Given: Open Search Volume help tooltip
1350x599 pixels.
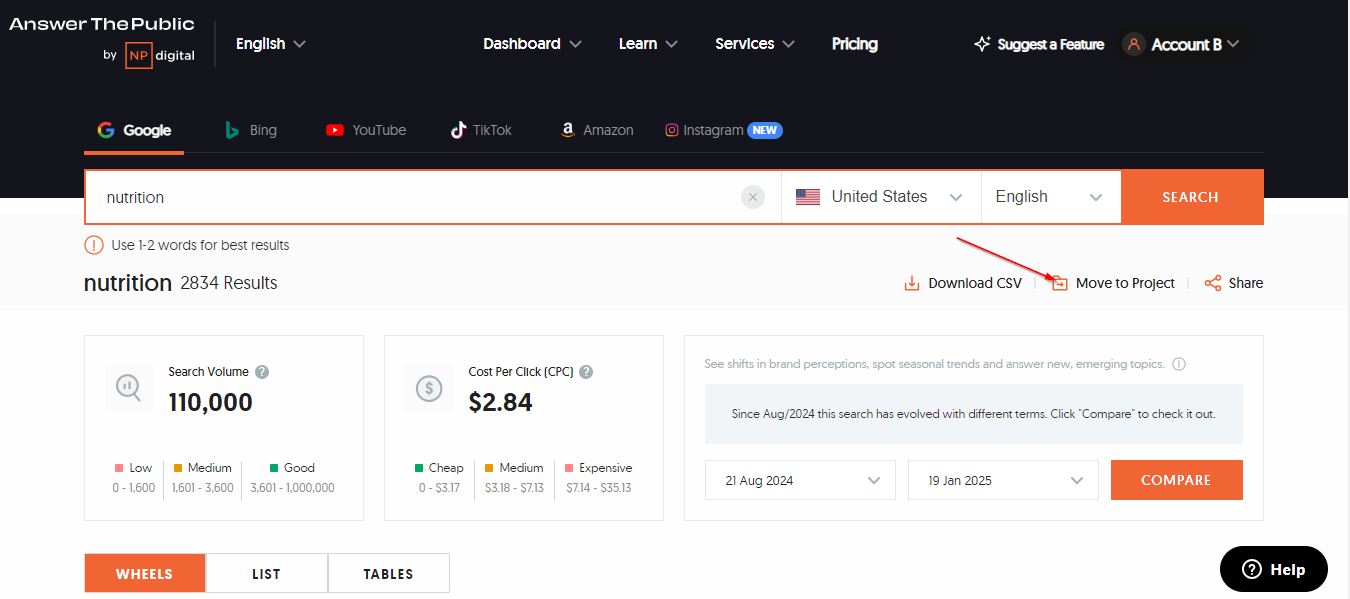Looking at the screenshot, I should click(262, 372).
